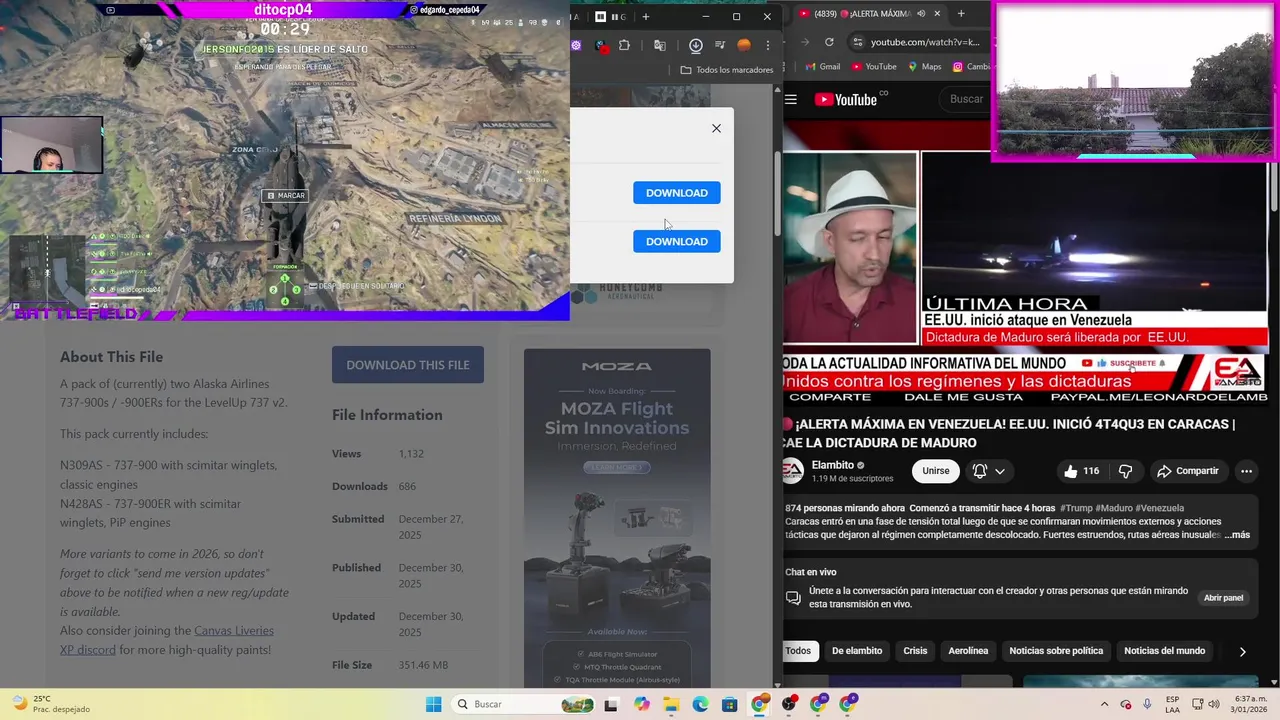The image size is (1280, 720).
Task: Open the media control icon in left browser
Action: point(719,45)
